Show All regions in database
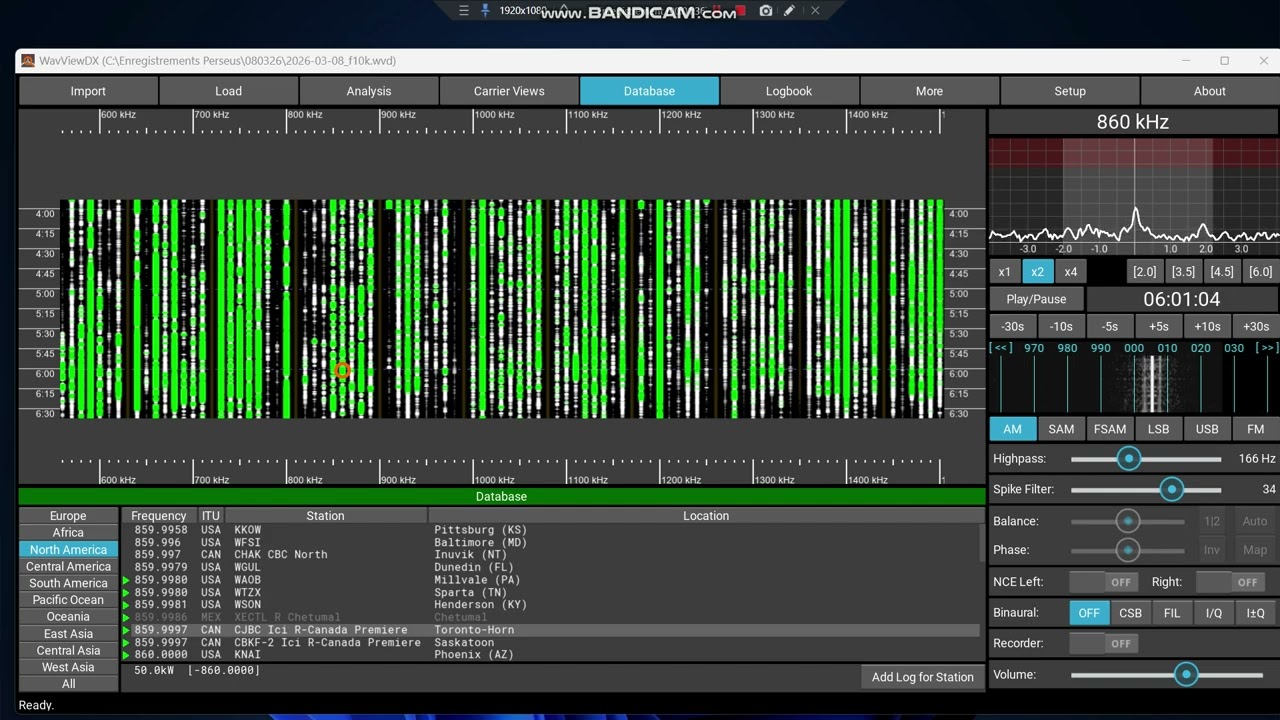 pos(68,684)
